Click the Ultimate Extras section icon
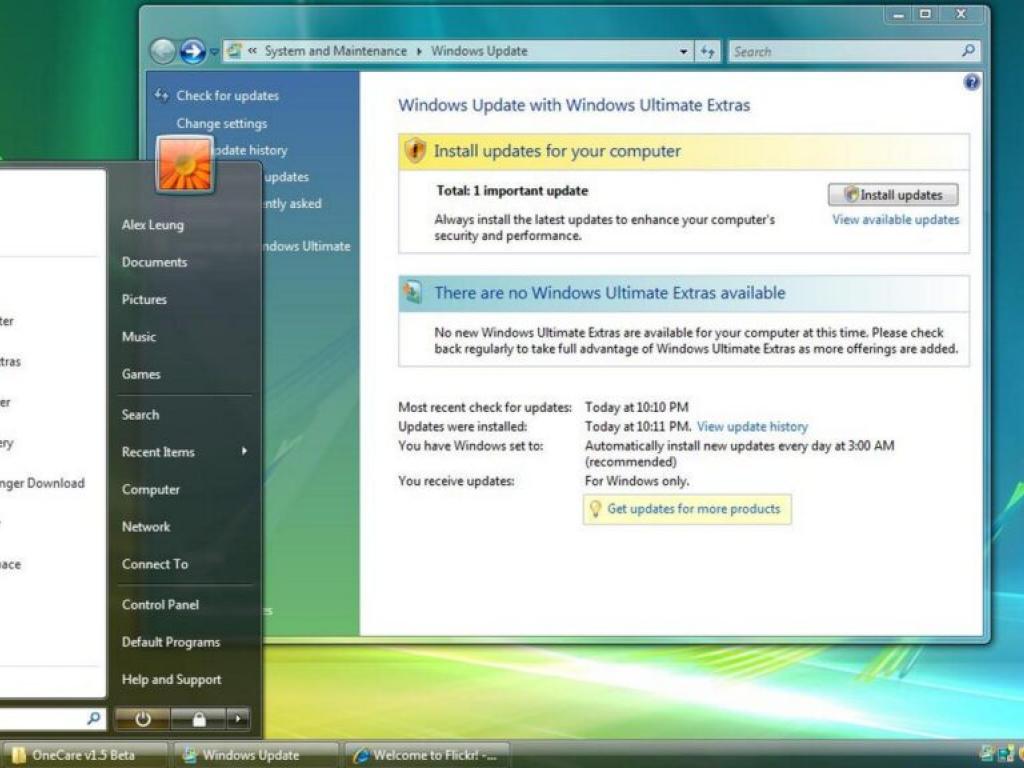1024x768 pixels. pyautogui.click(x=413, y=293)
